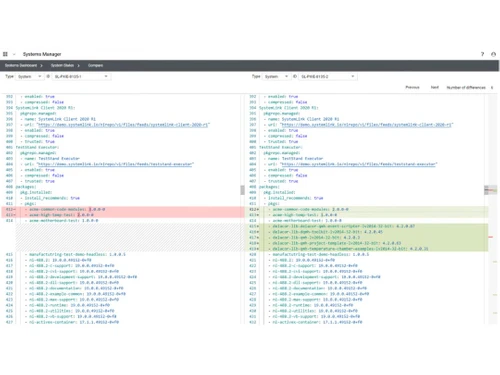Jump to Previous difference
This screenshot has width=500, height=375.
coord(412,87)
